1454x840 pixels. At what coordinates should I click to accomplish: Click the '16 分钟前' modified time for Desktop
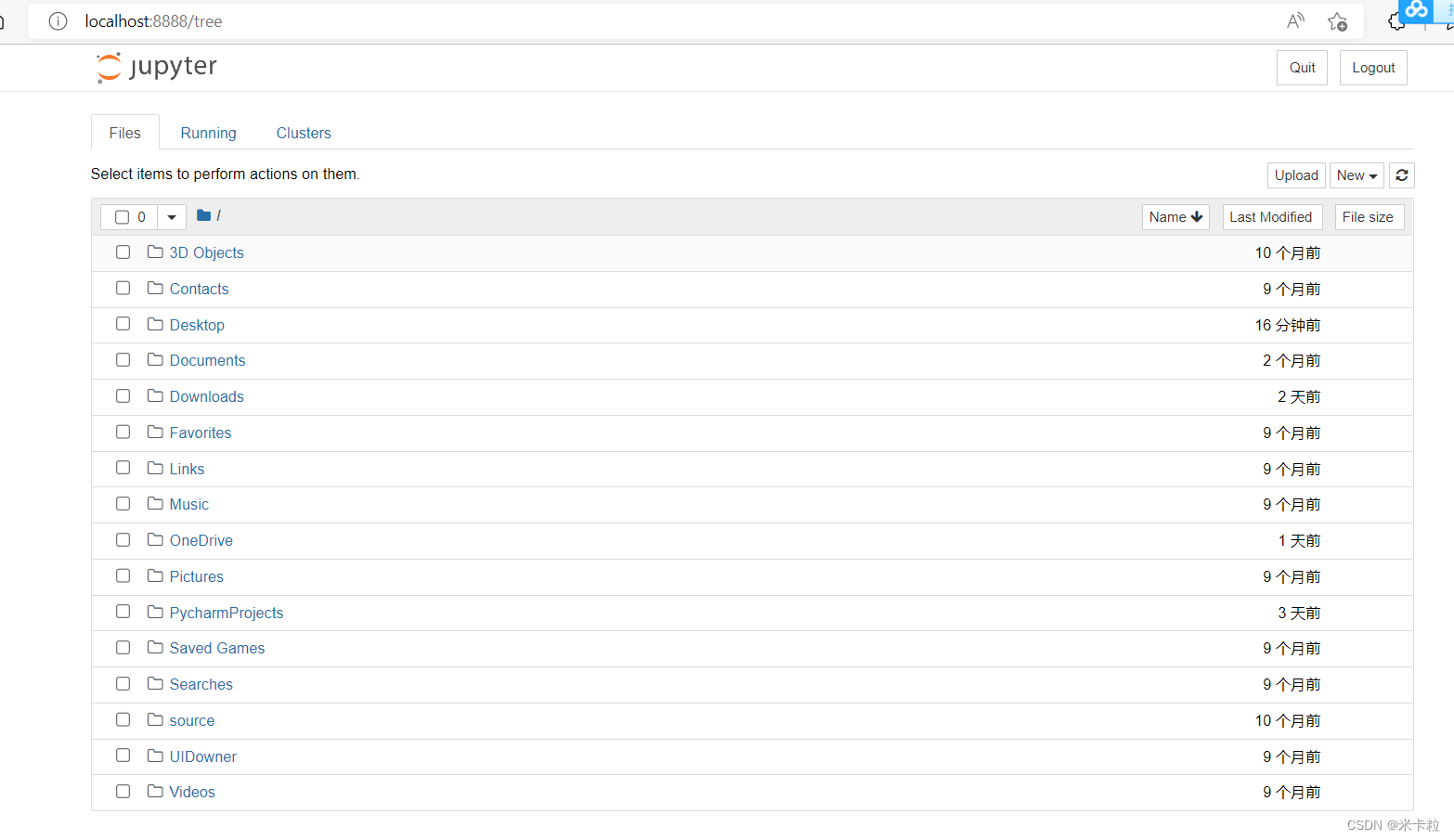click(x=1288, y=325)
